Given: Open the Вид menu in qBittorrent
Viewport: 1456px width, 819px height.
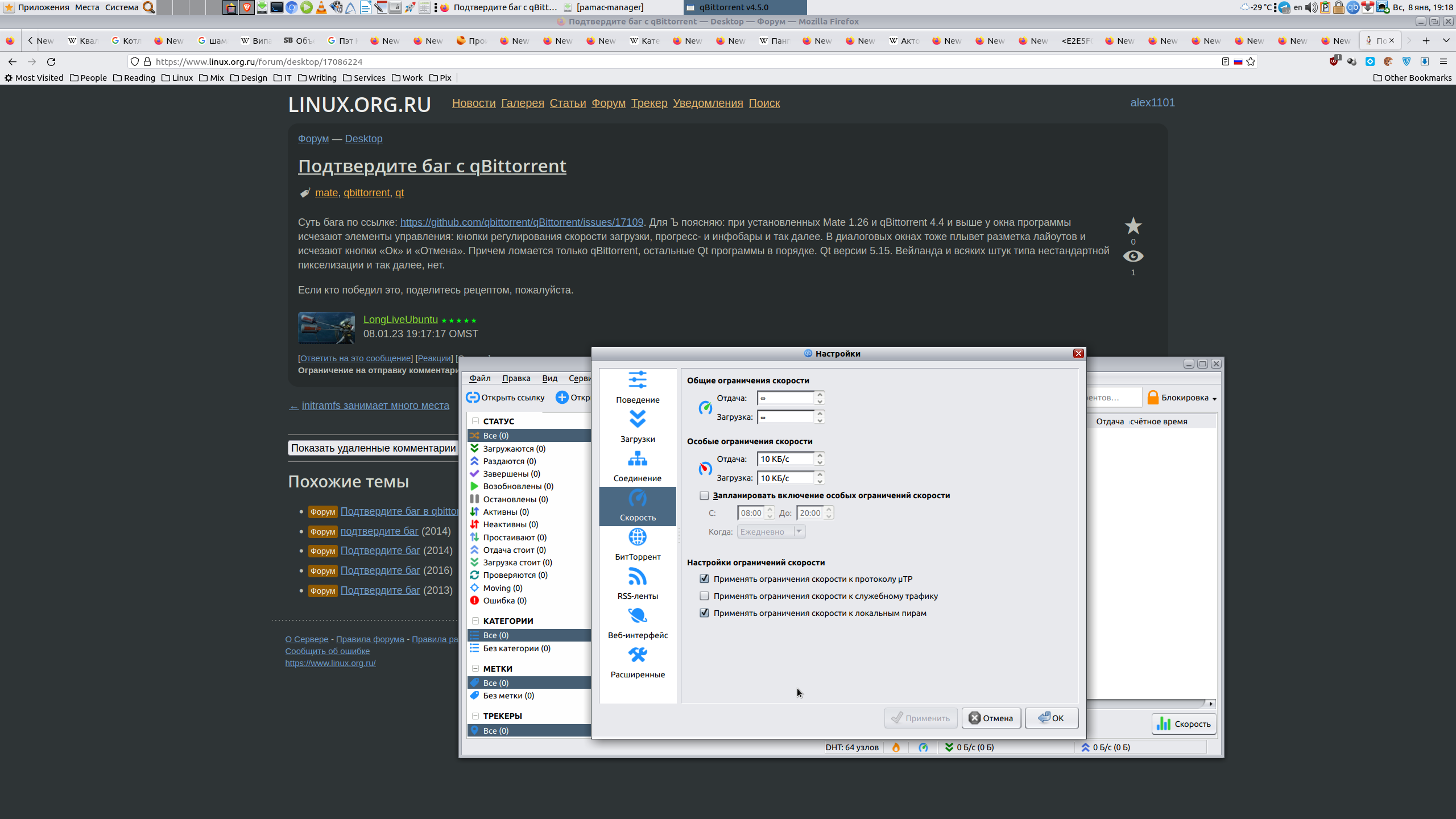Looking at the screenshot, I should coord(549,378).
